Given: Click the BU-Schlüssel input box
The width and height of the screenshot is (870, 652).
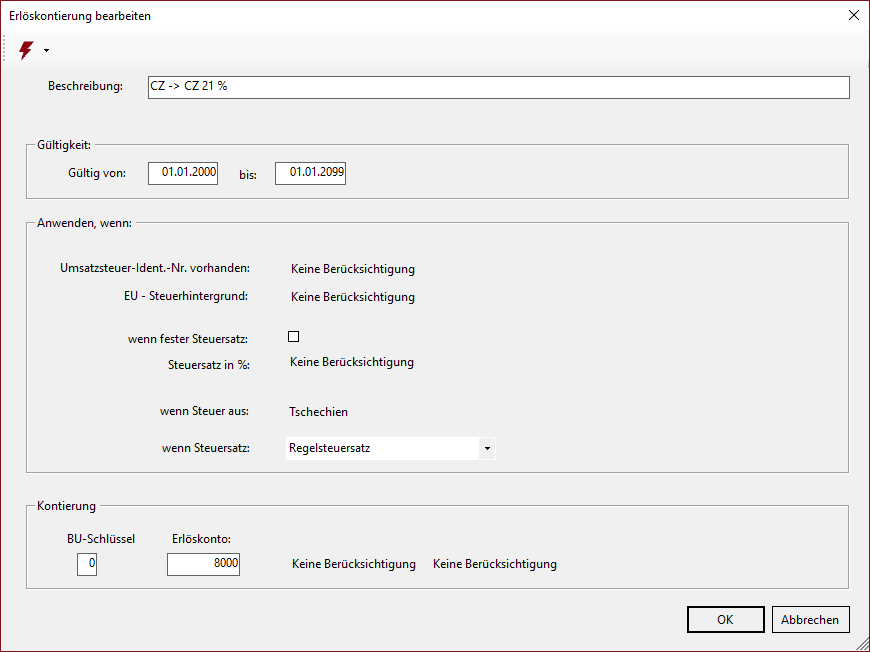Looking at the screenshot, I should [87, 564].
